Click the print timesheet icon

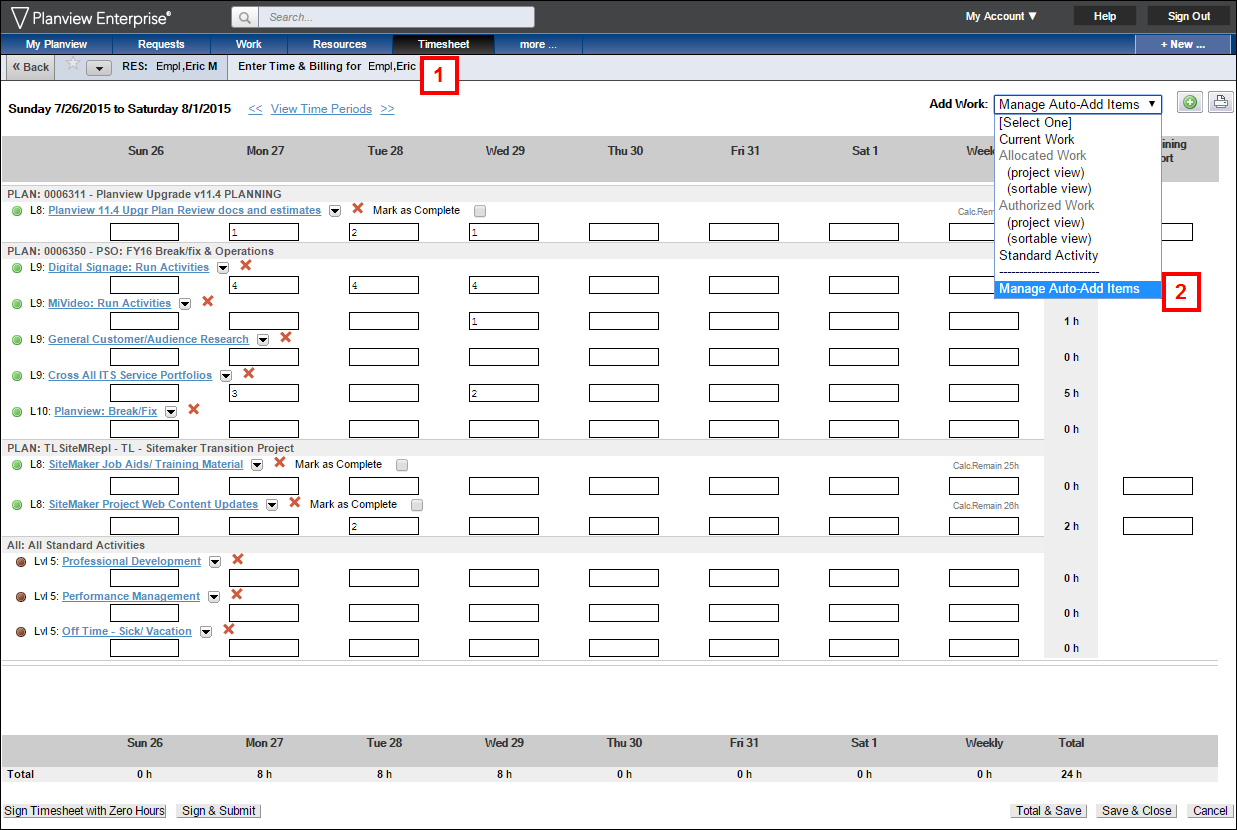tap(1220, 102)
